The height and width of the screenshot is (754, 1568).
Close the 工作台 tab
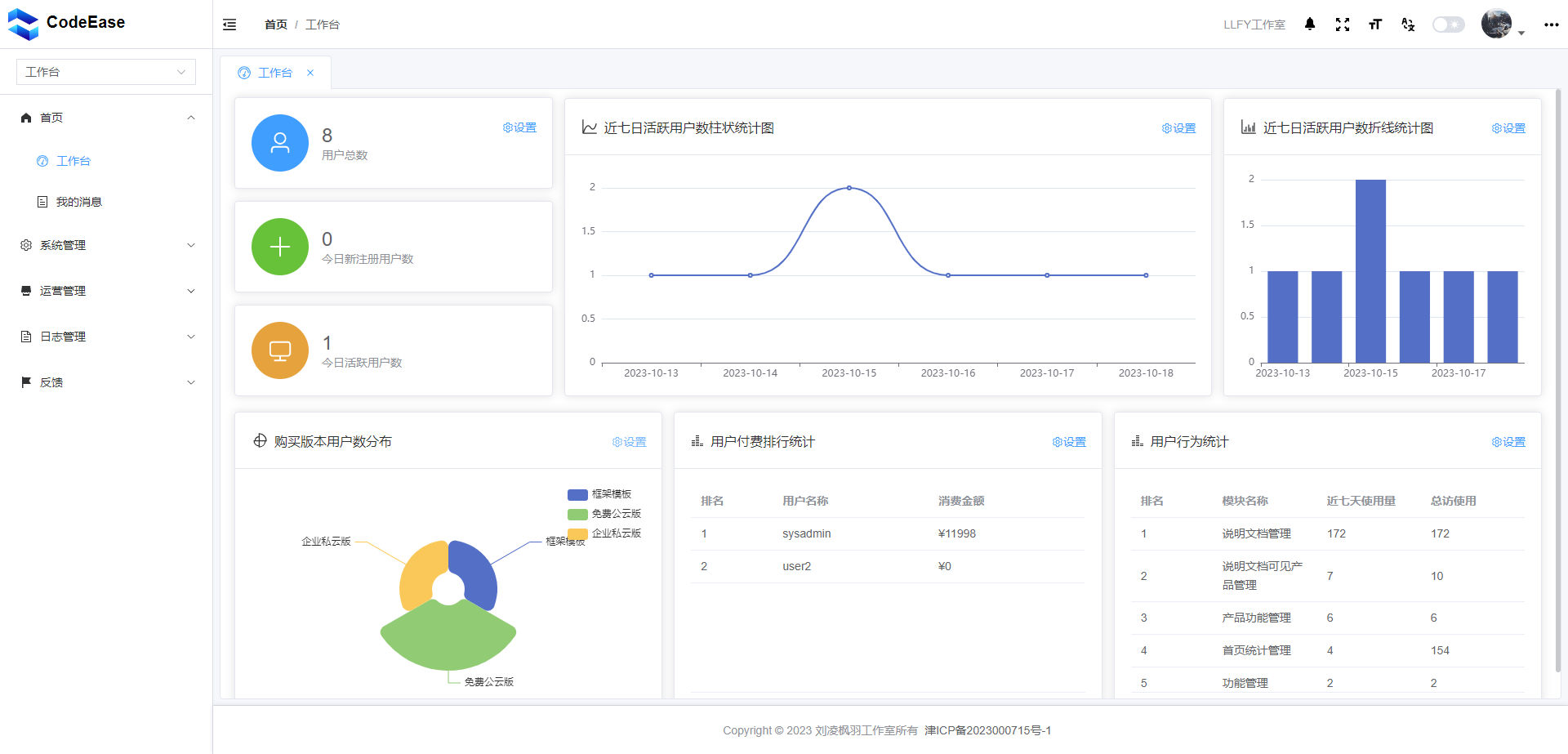[x=310, y=73]
